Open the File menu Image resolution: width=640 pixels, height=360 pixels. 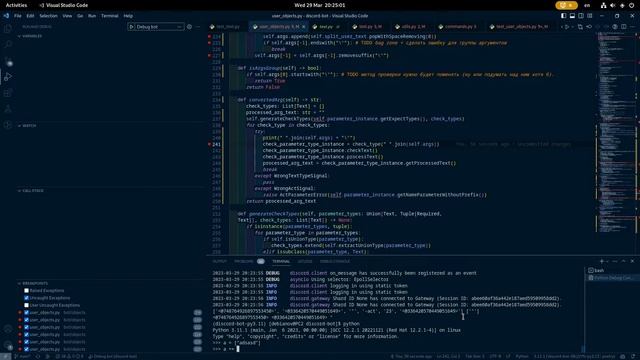tap(18, 16)
